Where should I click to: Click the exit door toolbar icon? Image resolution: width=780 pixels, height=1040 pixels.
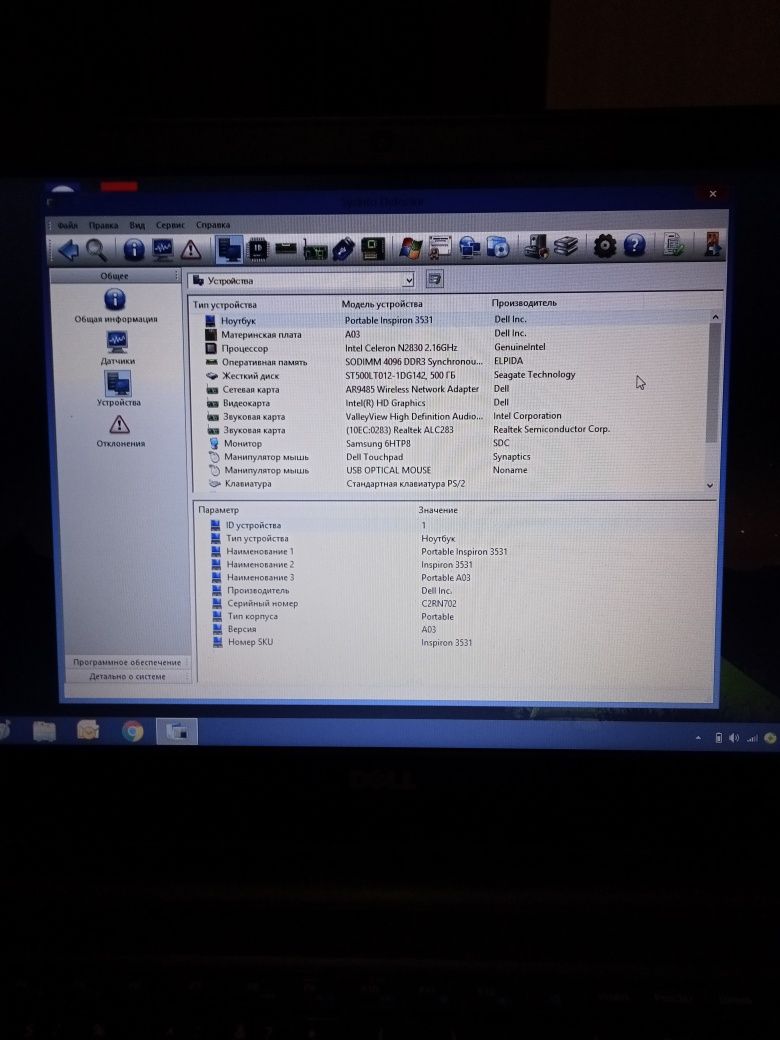[x=714, y=244]
